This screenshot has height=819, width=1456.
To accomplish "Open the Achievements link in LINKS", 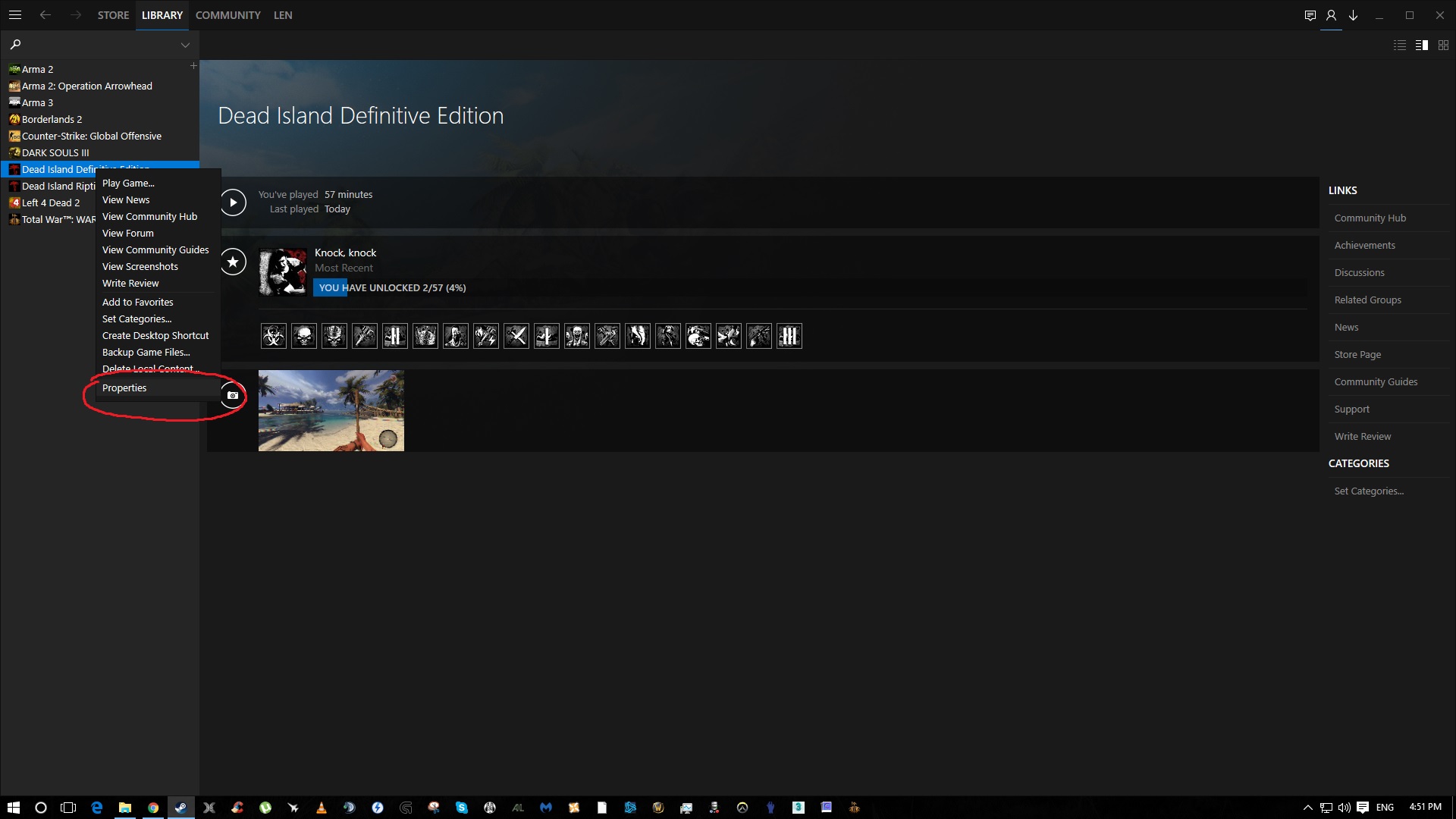I will tap(1364, 246).
